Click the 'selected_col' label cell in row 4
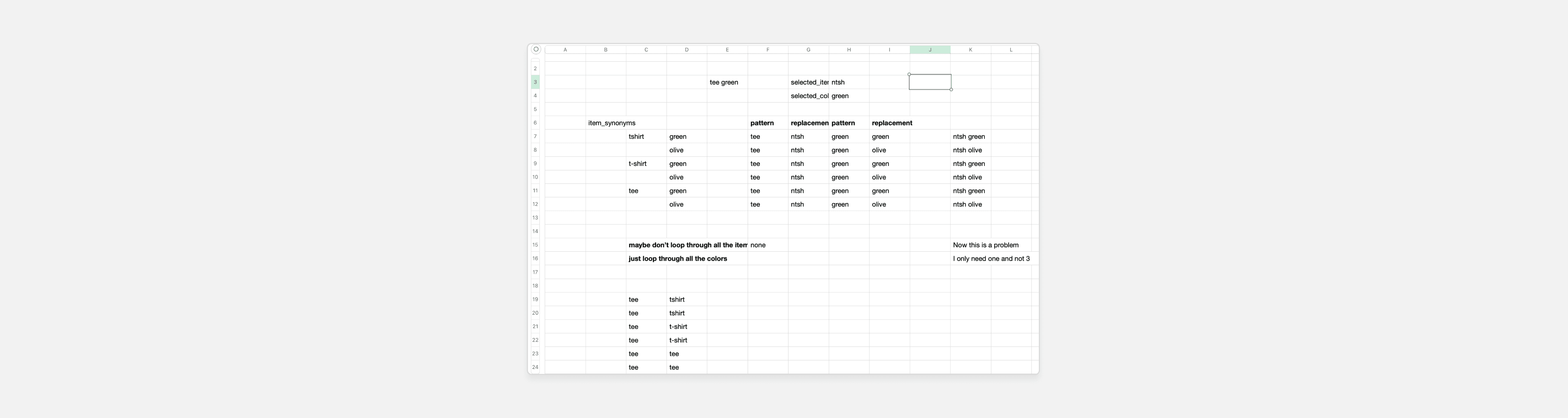Screen dimensions: 1568x418 (808, 96)
